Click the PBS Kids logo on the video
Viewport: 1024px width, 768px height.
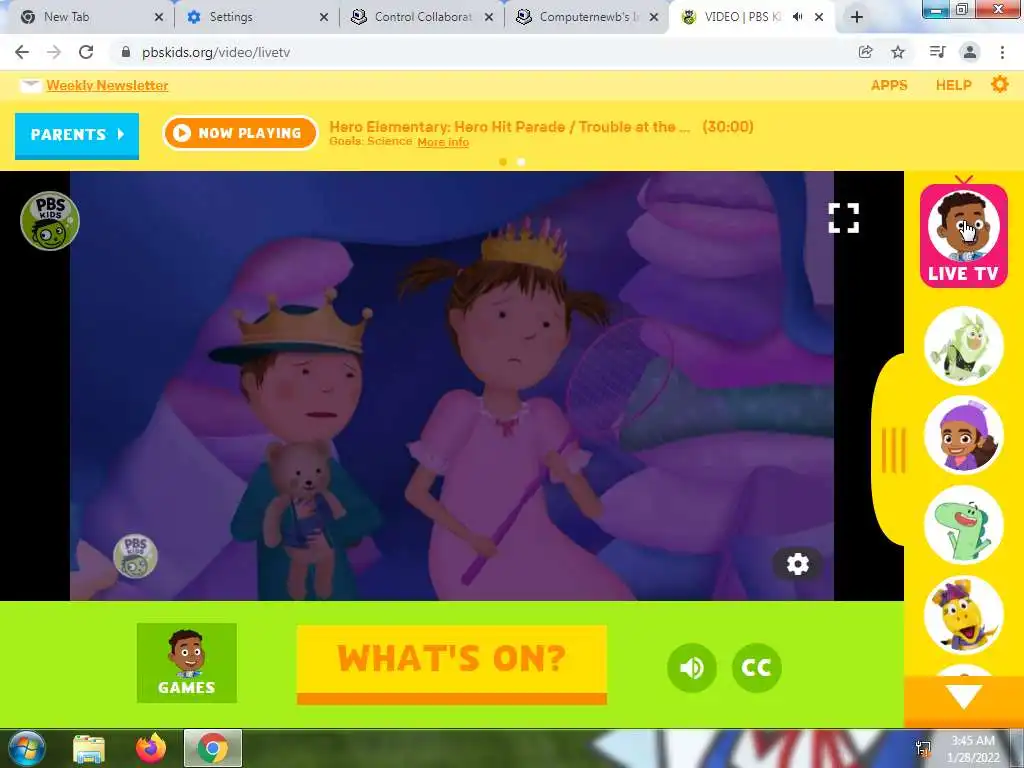tap(50, 221)
